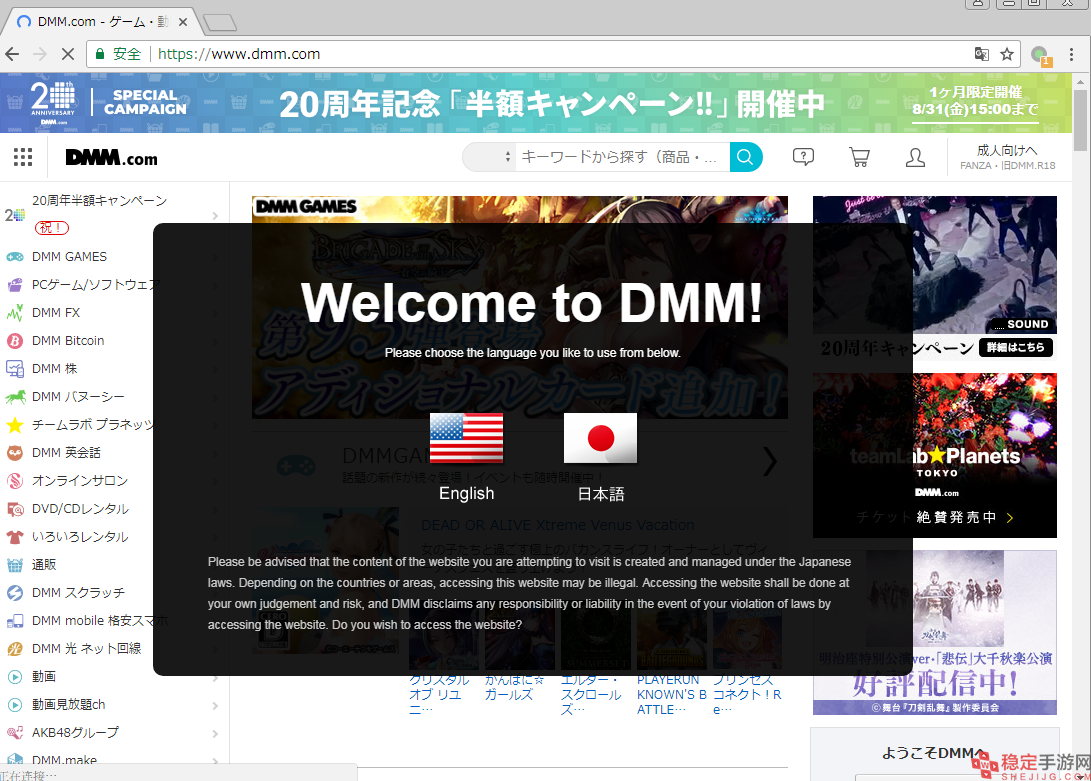Screen dimensions: 1091x781
Task: Open the クリスタル オブ リユニ game link
Action: [x=439, y=694]
